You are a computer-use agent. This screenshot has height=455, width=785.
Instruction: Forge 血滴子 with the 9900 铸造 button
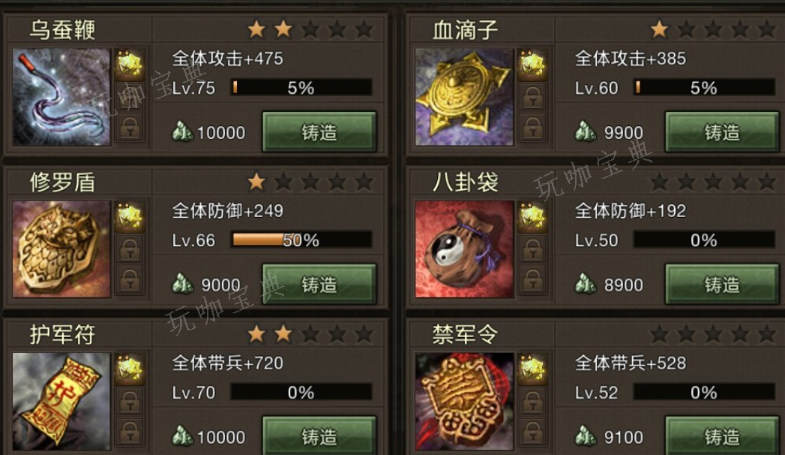[x=722, y=132]
